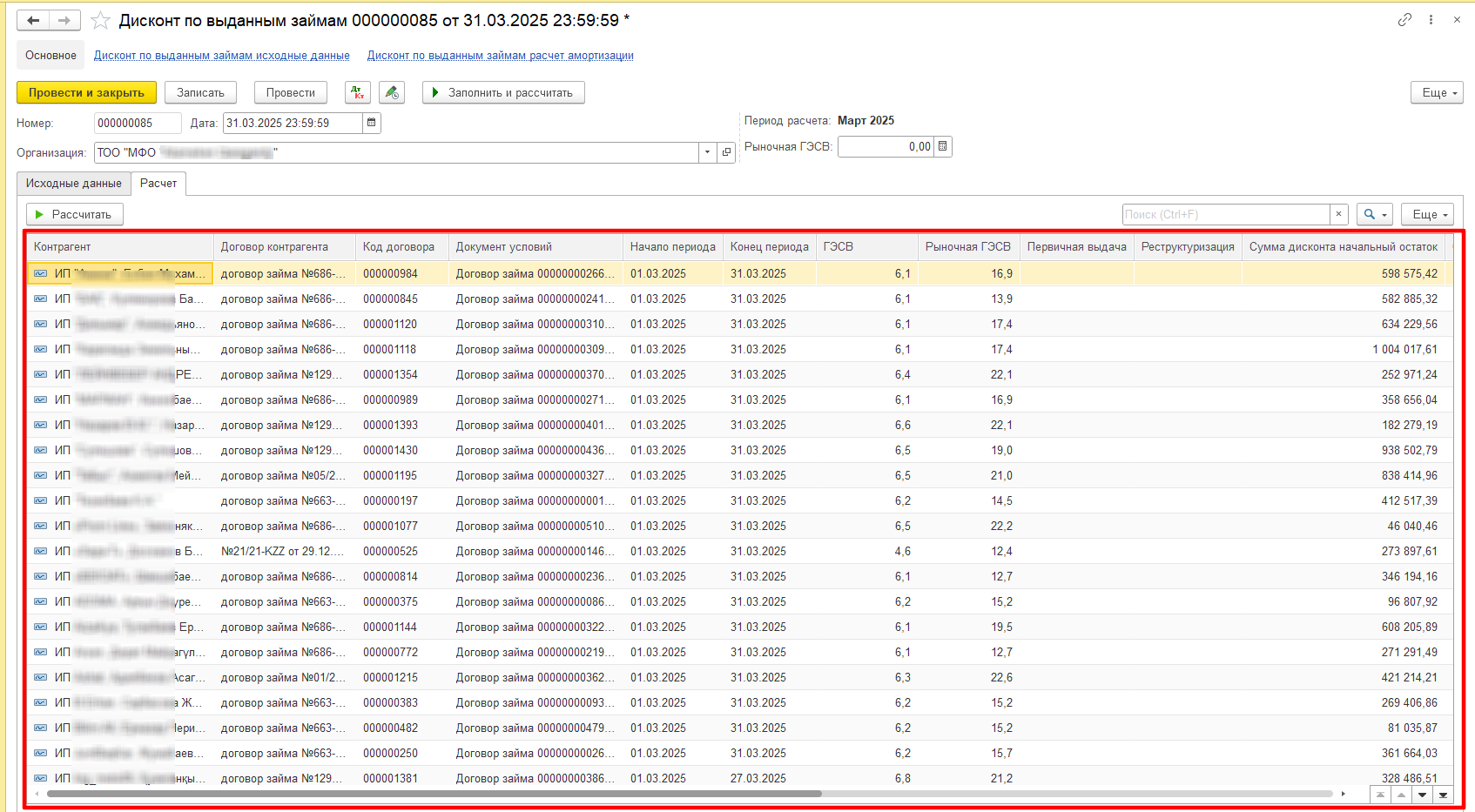Copy the document link using chain icon
This screenshot has height=812, width=1475.
1404,19
